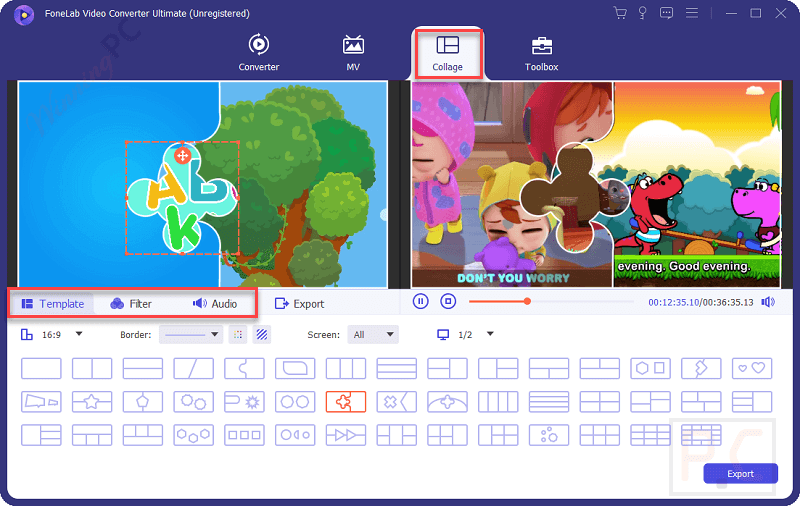The height and width of the screenshot is (506, 800).
Task: Select the two circles template
Action: tap(295, 402)
